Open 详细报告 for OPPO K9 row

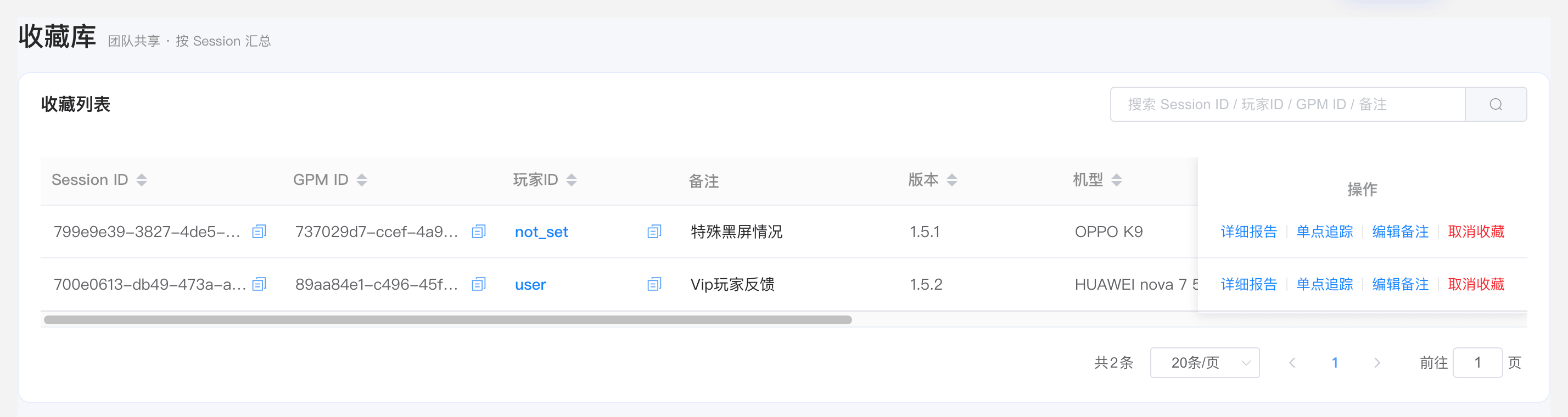[x=1248, y=232]
